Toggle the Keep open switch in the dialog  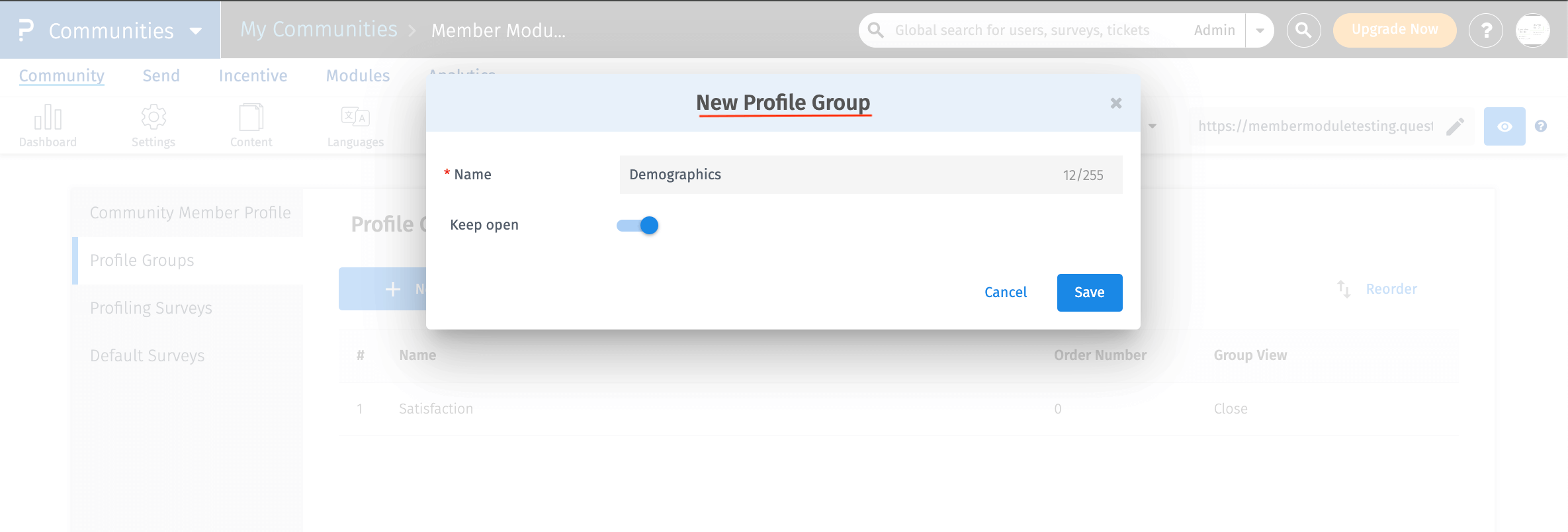click(x=636, y=225)
